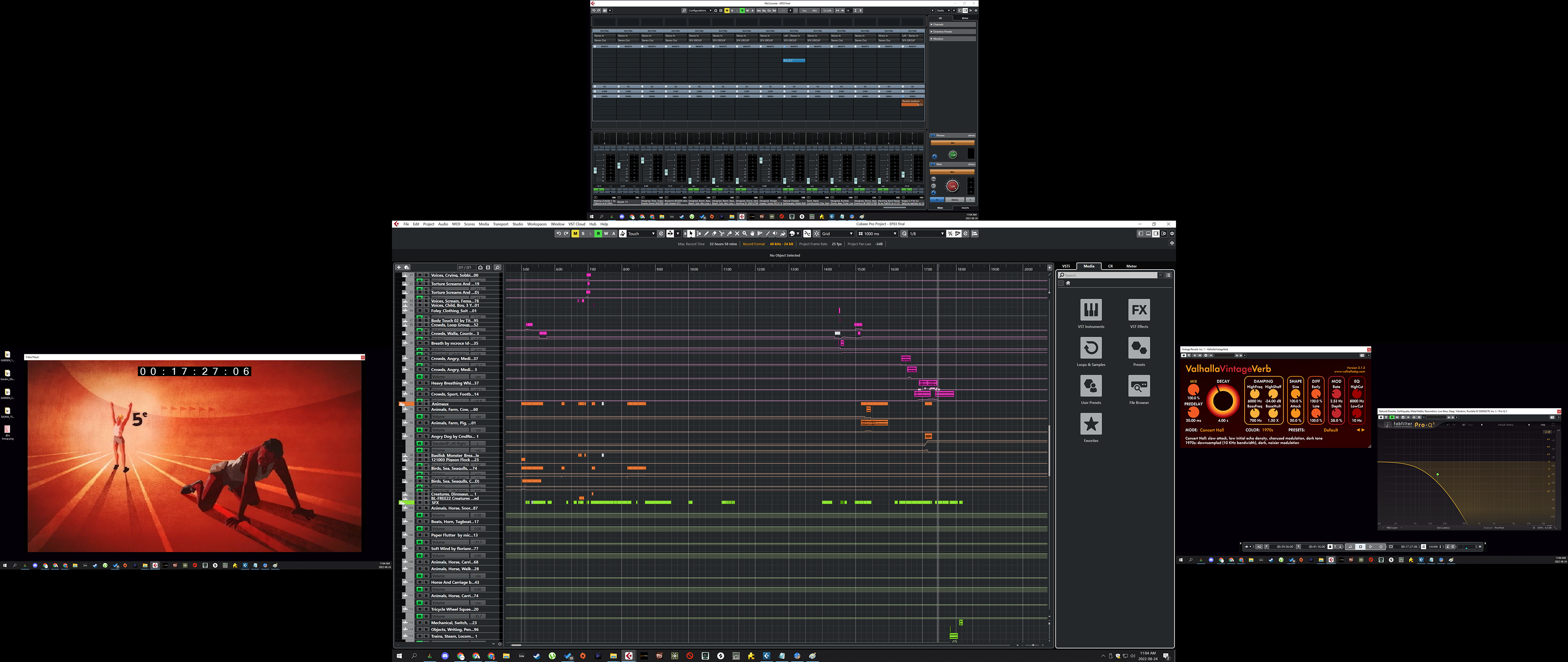1568x662 pixels.
Task: Click the Default preset name in Valhalla
Action: [x=1330, y=430]
